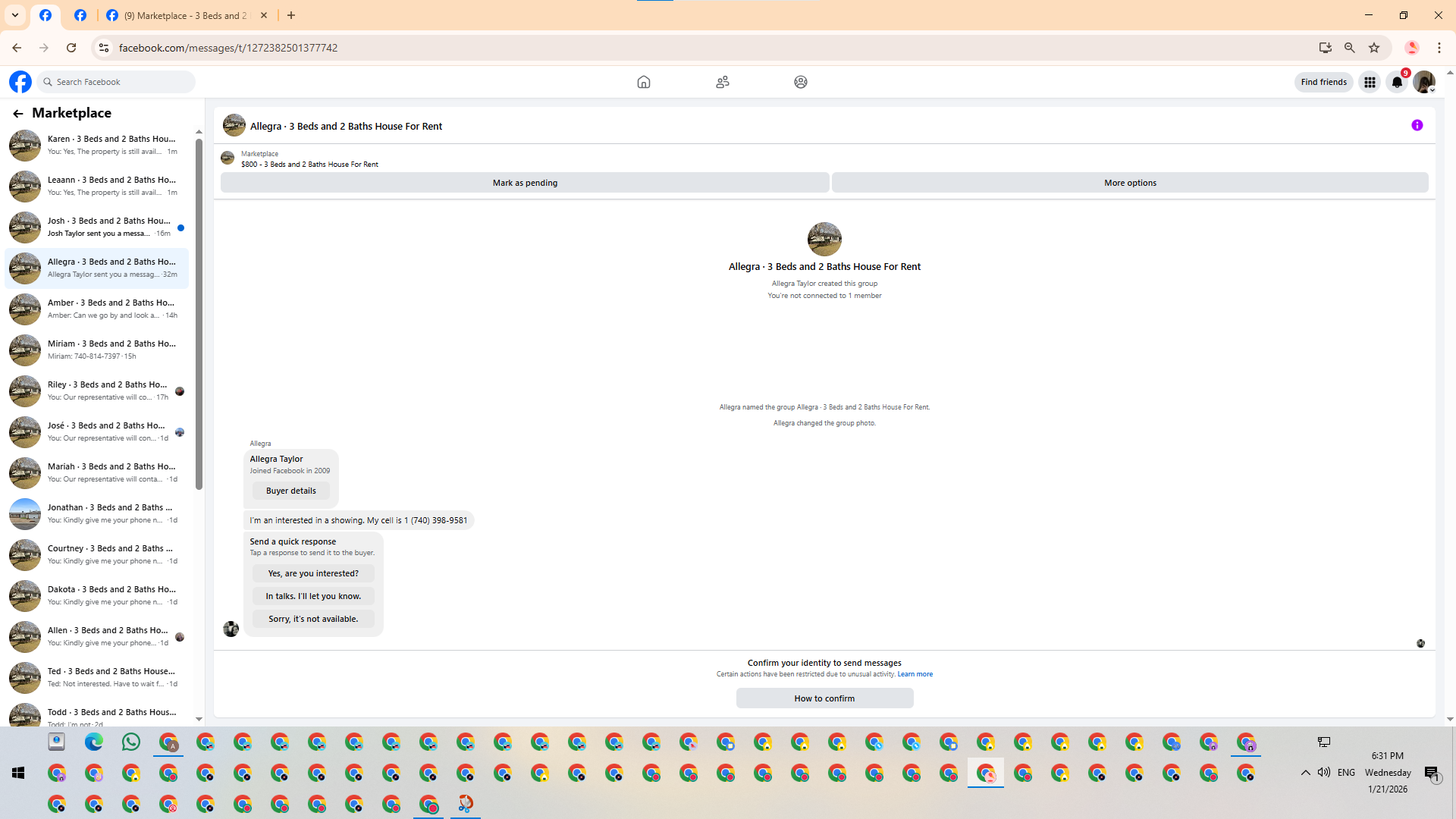The image size is (1456, 819).
Task: Click the Facebook logo icon
Action: (20, 82)
